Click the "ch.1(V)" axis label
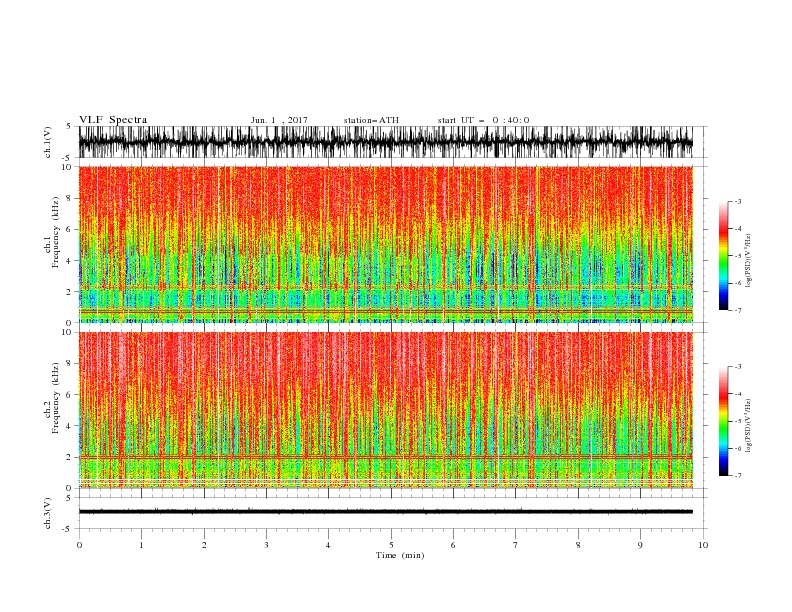This screenshot has width=792, height=612. [48, 142]
